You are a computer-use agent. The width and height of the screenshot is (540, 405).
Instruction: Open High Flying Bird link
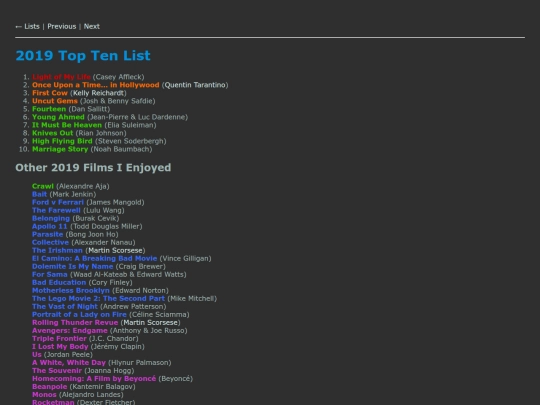pos(62,141)
